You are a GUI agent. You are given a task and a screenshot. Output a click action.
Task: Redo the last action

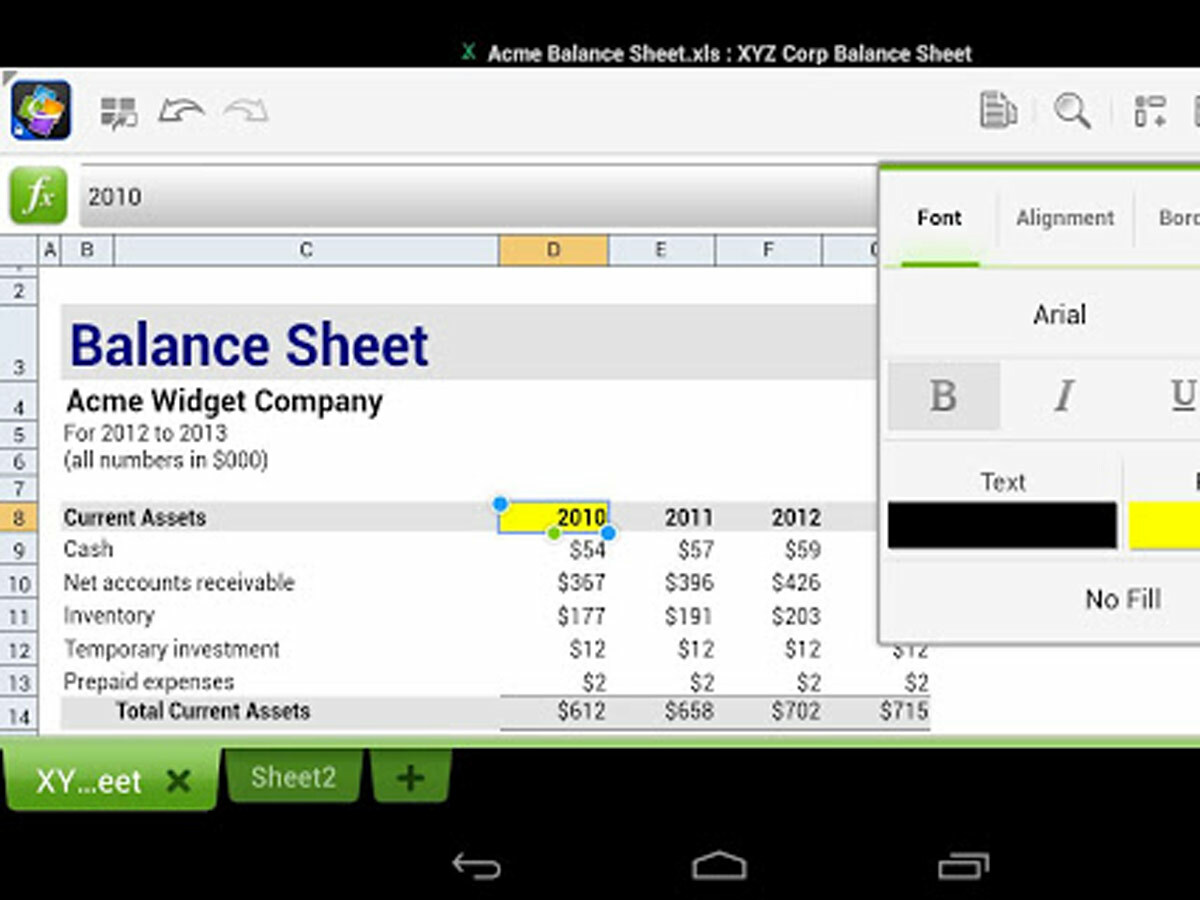point(246,110)
